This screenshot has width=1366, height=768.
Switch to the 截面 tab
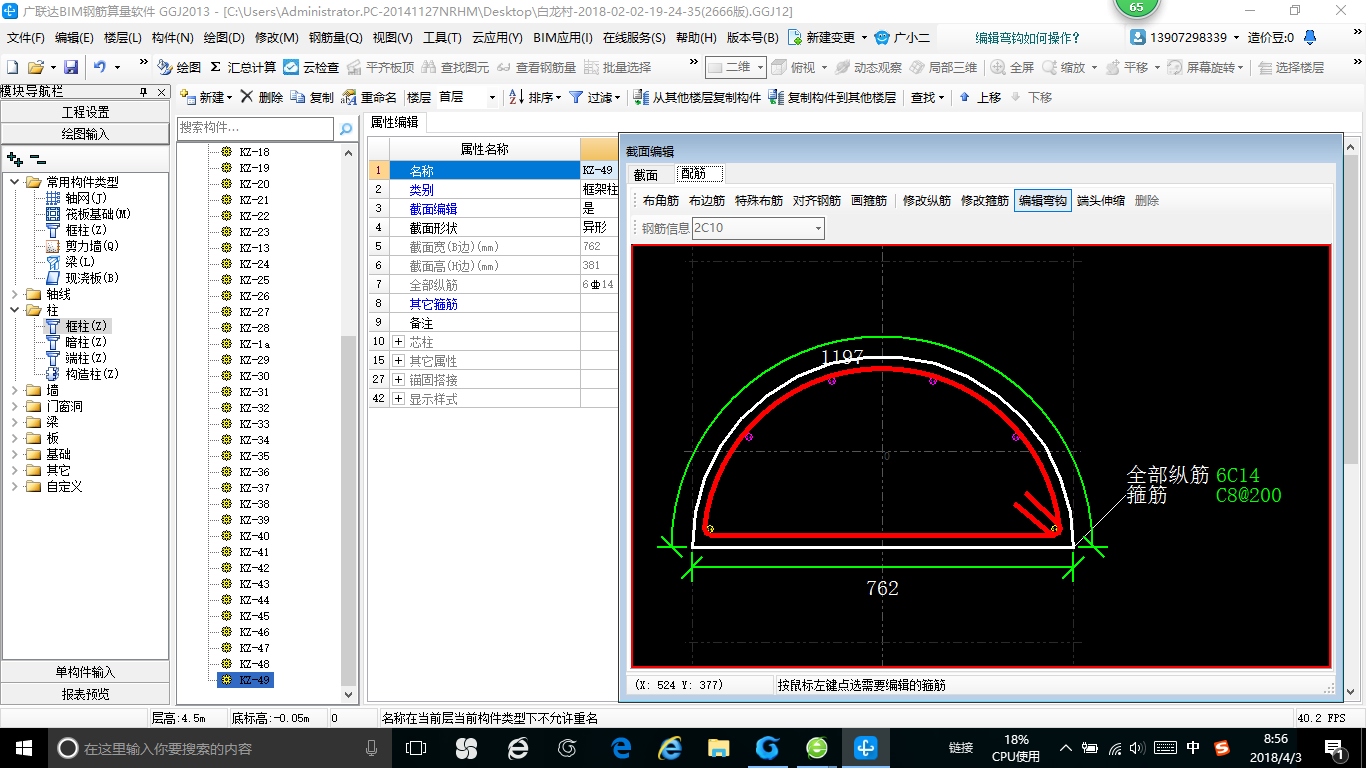point(646,174)
